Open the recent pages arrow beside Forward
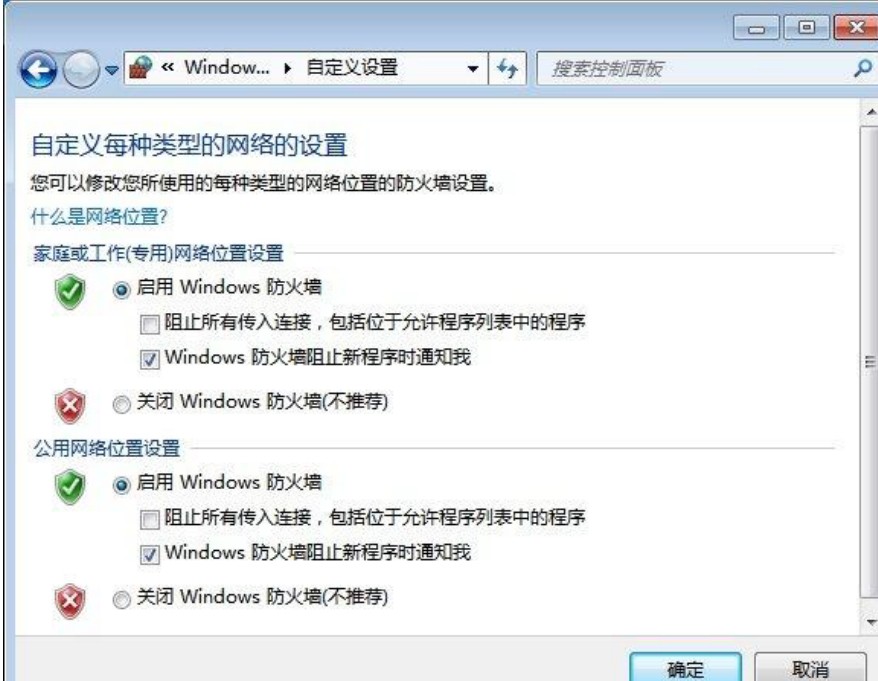The width and height of the screenshot is (878, 681). 112,70
